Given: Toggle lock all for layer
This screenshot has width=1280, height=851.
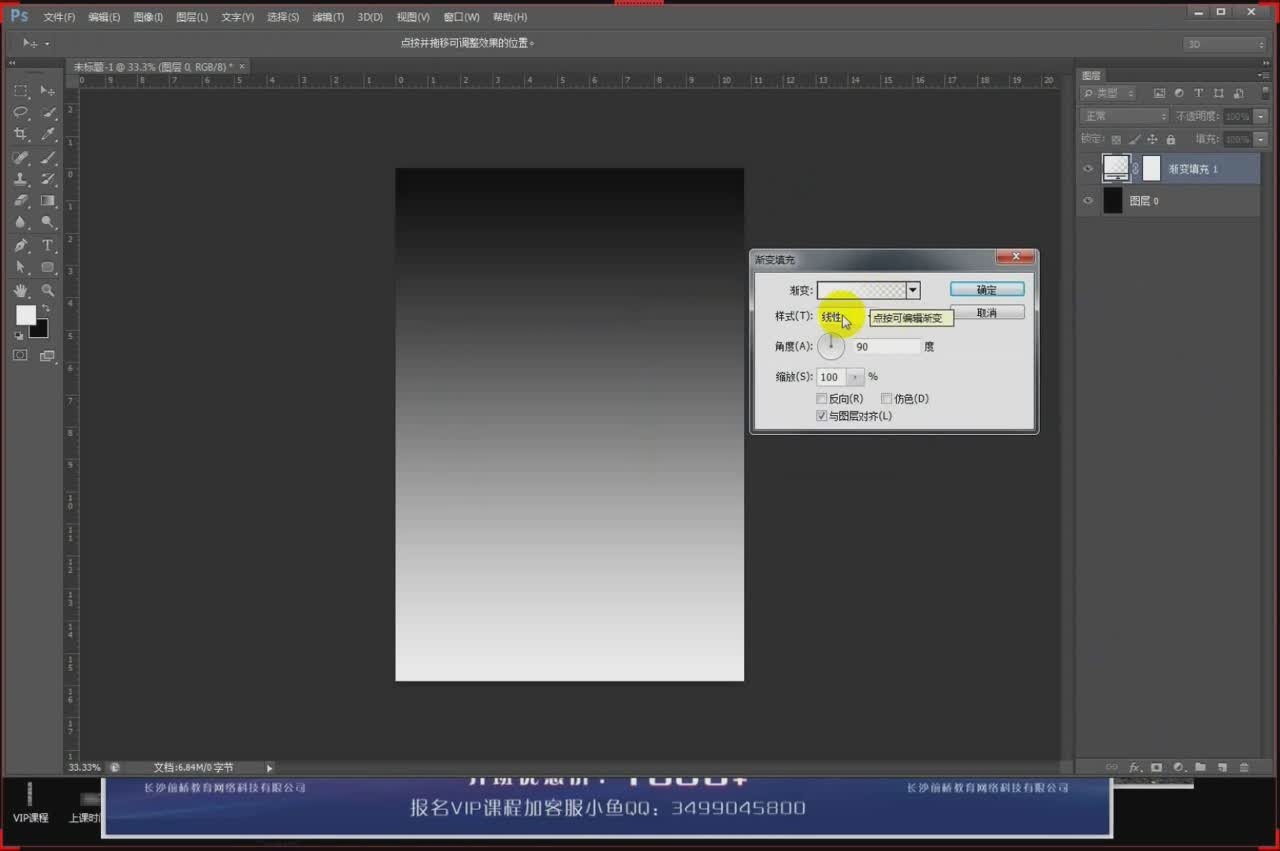Looking at the screenshot, I should pos(1171,140).
